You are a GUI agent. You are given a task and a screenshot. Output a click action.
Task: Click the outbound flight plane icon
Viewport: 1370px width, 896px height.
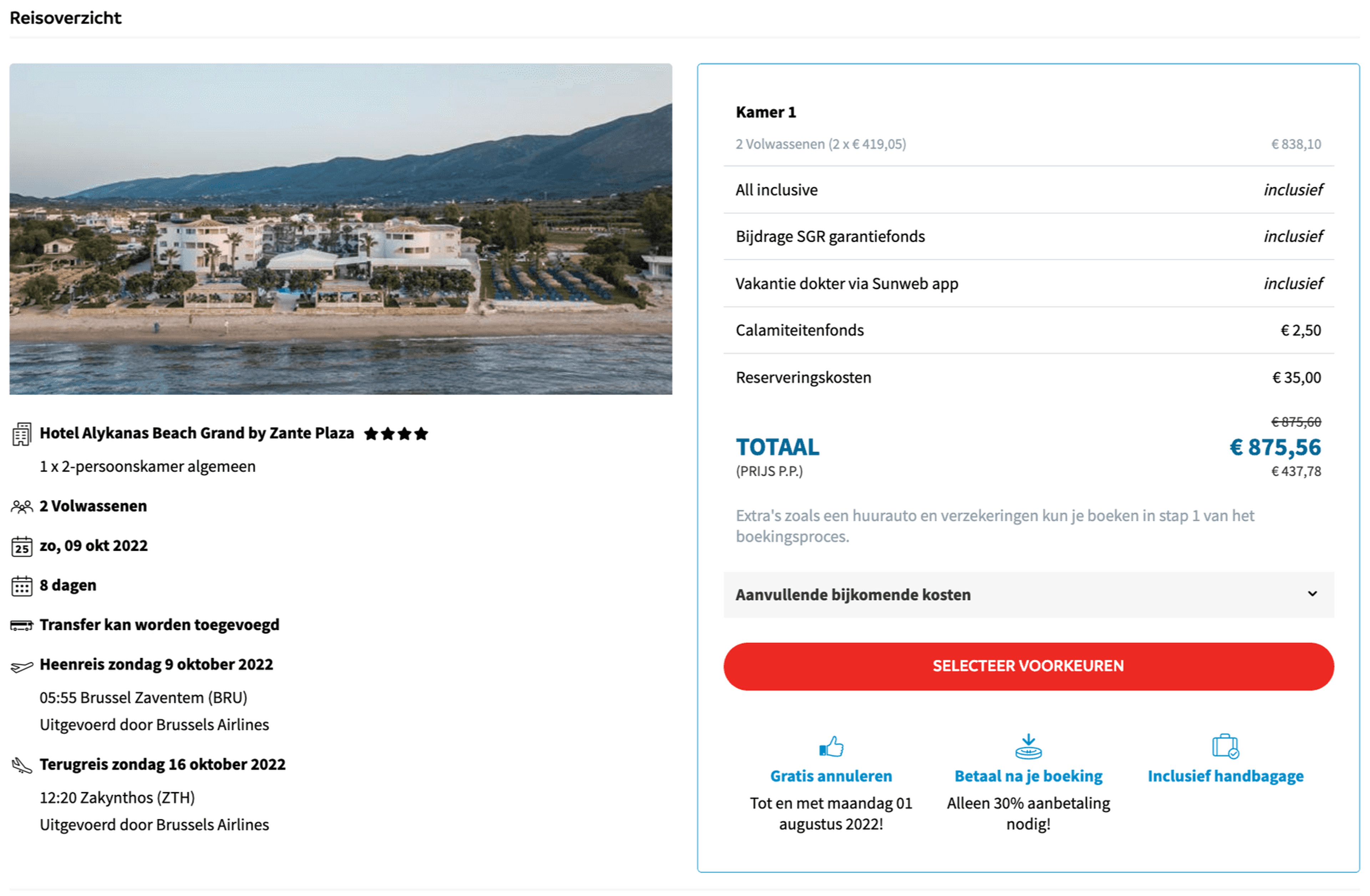click(x=21, y=666)
